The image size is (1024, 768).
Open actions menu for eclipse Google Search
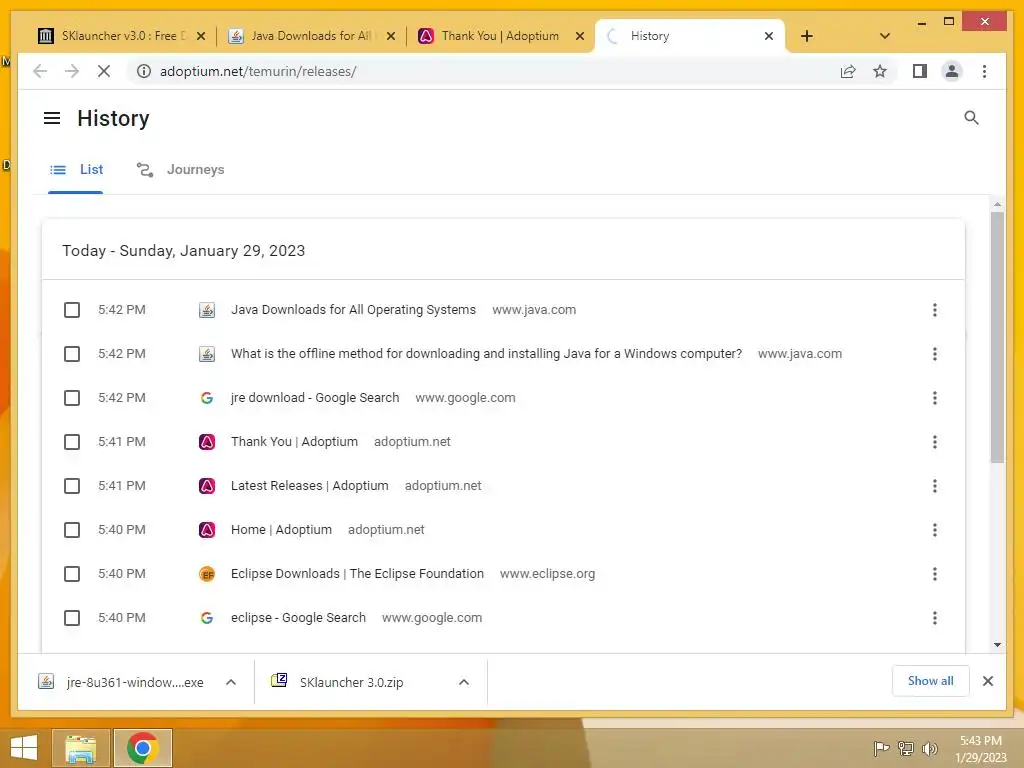(935, 618)
